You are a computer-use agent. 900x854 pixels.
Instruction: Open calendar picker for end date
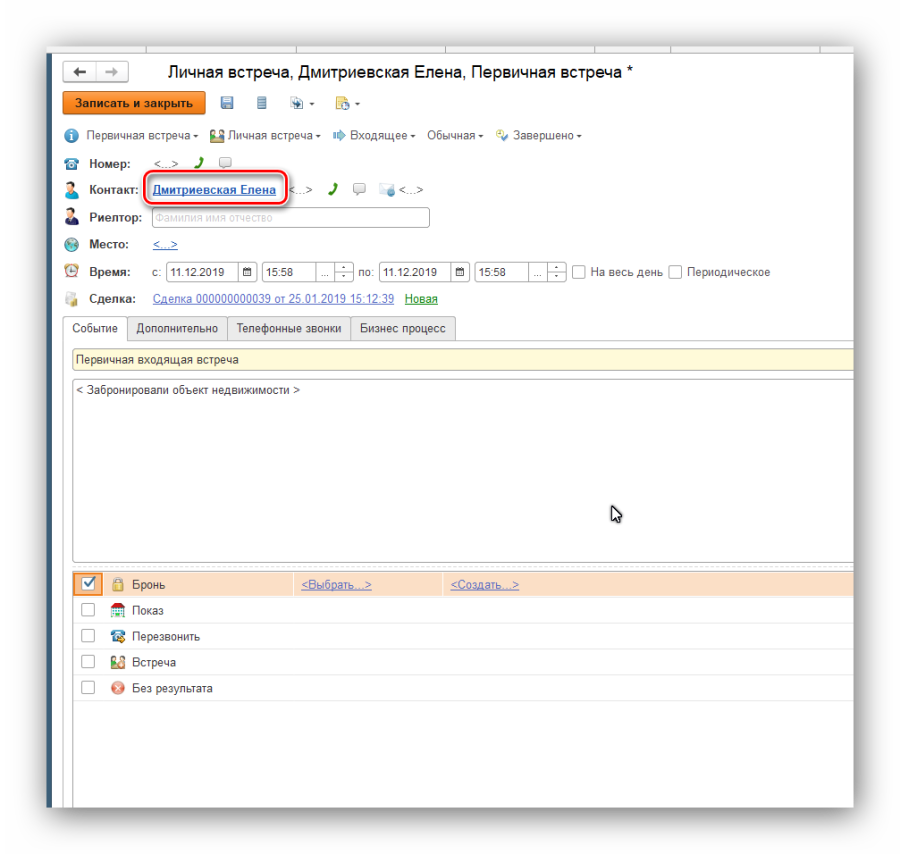459,272
